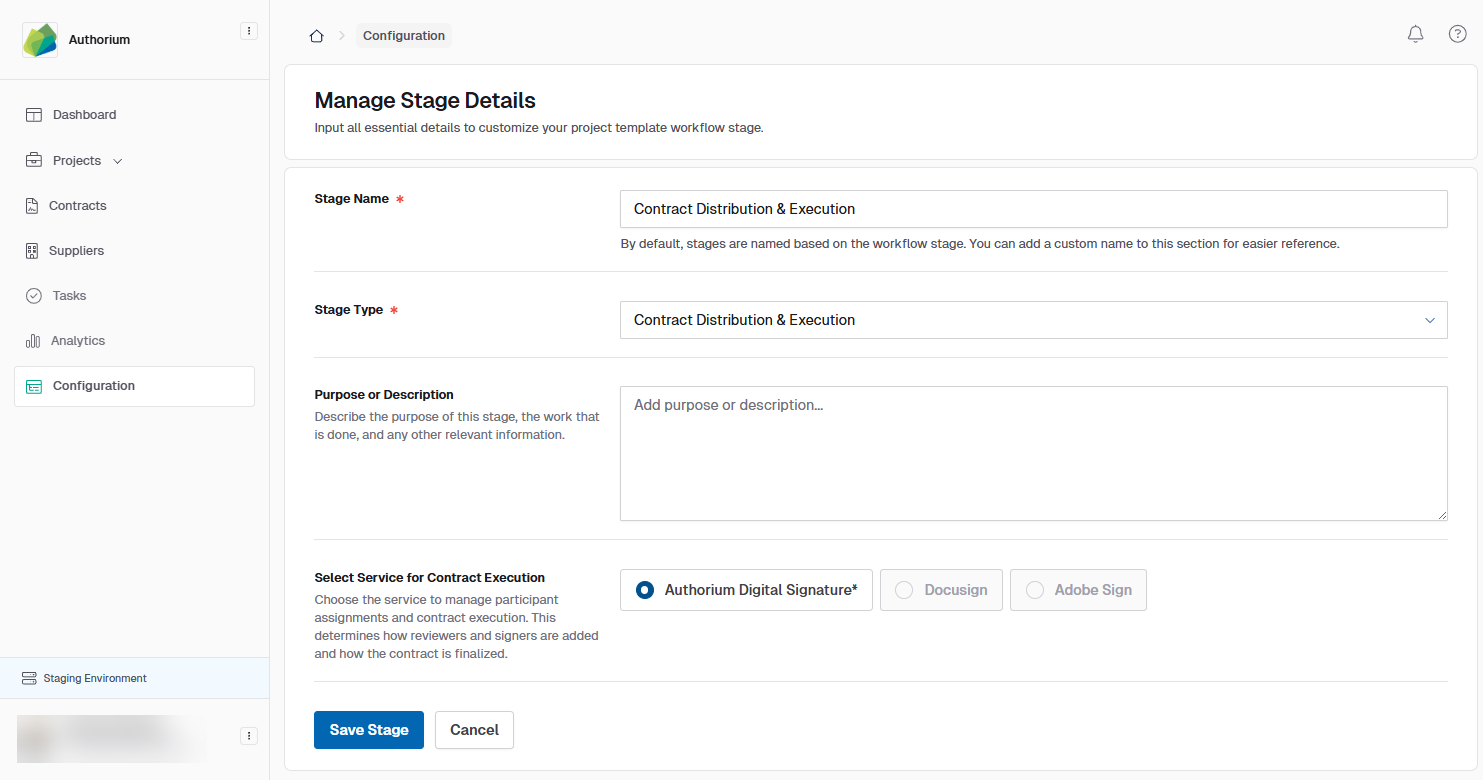Screen dimensions: 1483x780
Task: Click into the Stage Name field
Action: click(1033, 209)
